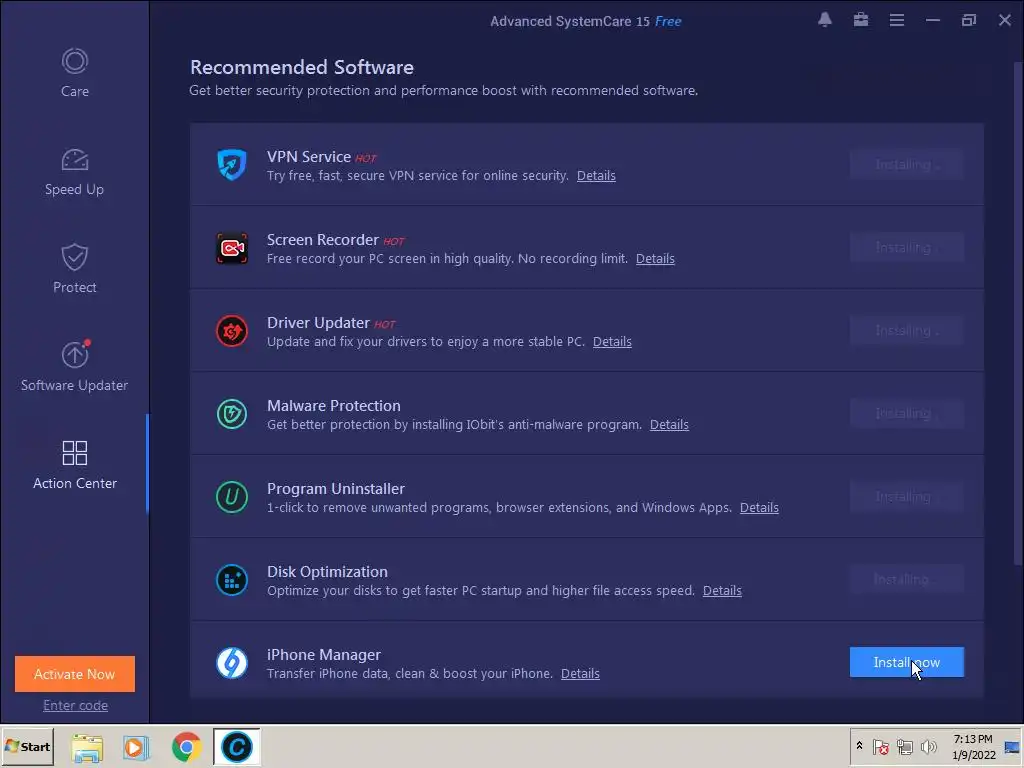Click the vertical scrollbar of the software list

(x=1018, y=313)
